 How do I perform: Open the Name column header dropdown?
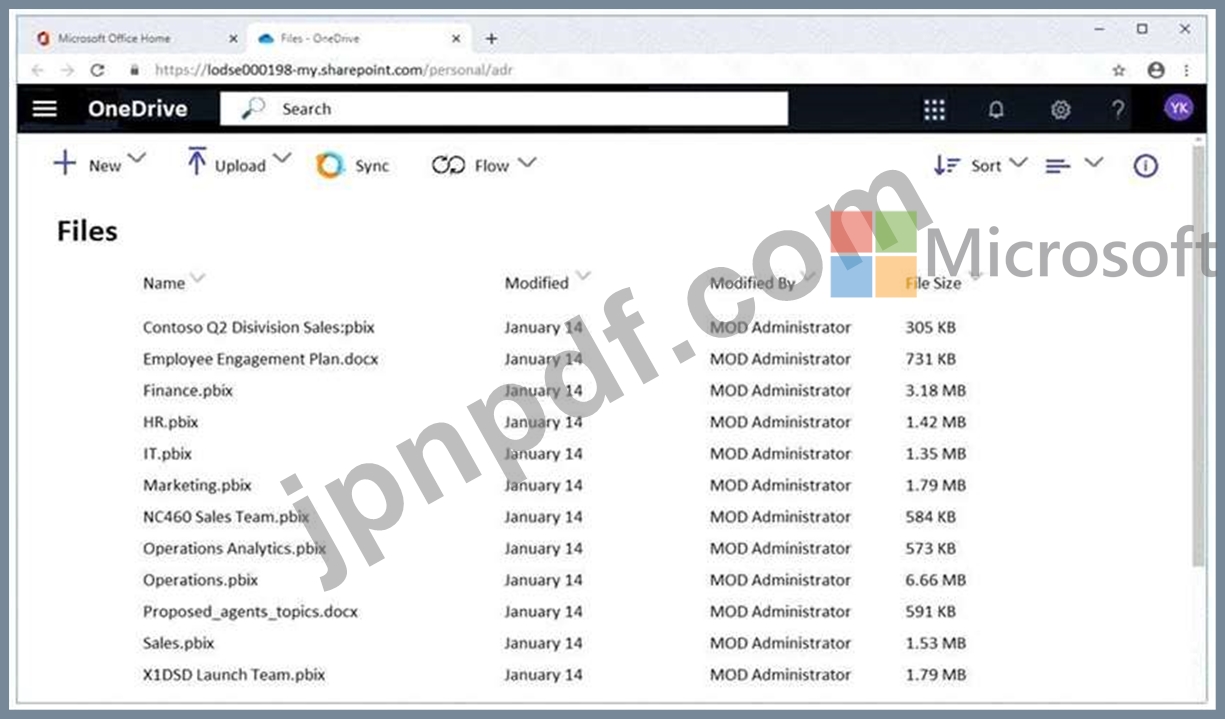coord(197,277)
